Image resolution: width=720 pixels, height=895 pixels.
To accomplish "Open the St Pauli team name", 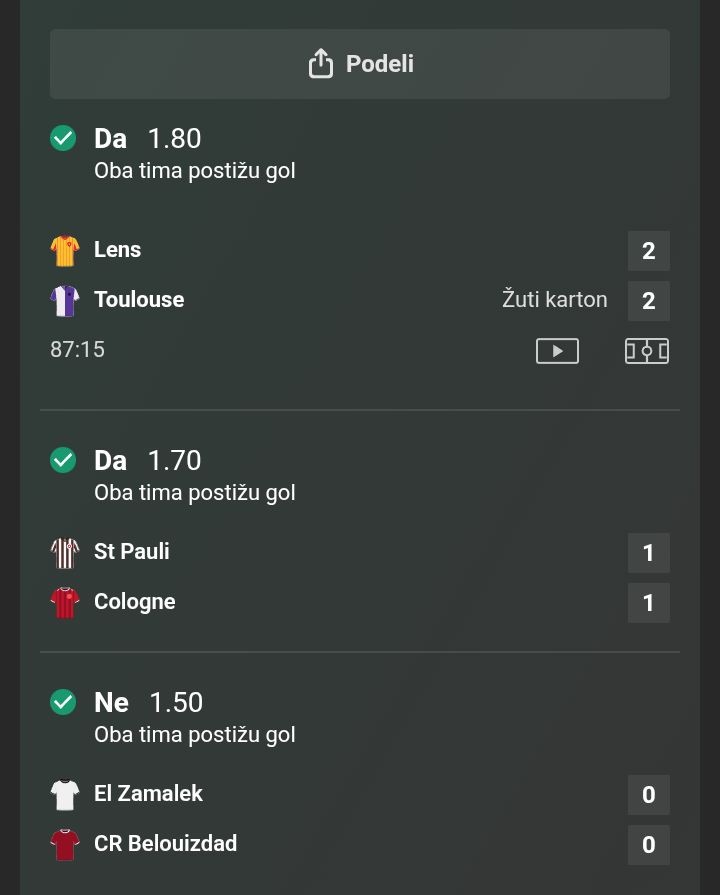I will coord(131,551).
